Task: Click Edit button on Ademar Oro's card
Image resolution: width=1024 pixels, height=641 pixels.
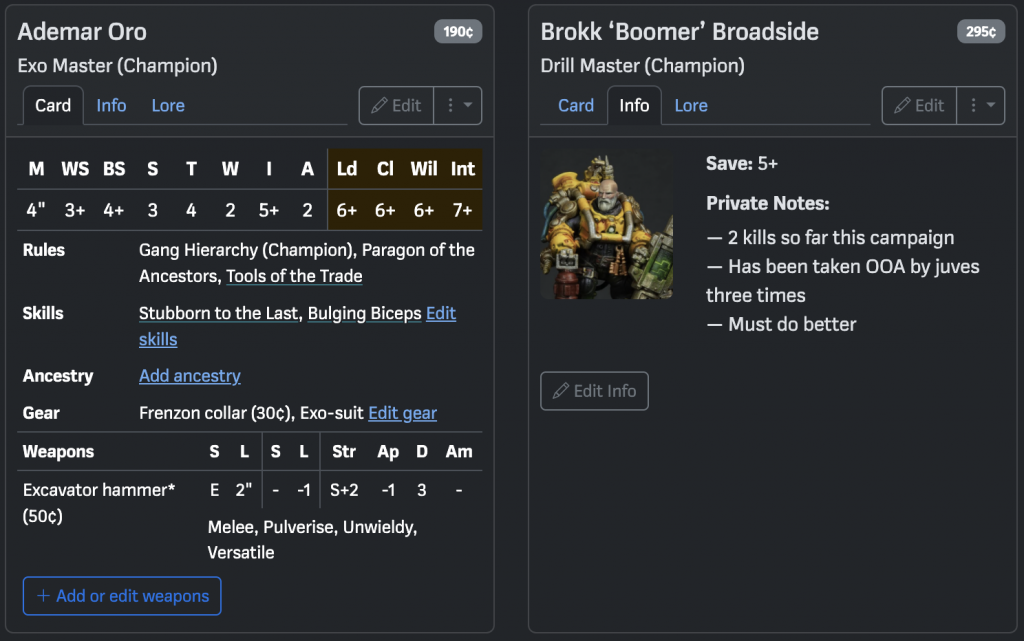Action: tap(396, 105)
